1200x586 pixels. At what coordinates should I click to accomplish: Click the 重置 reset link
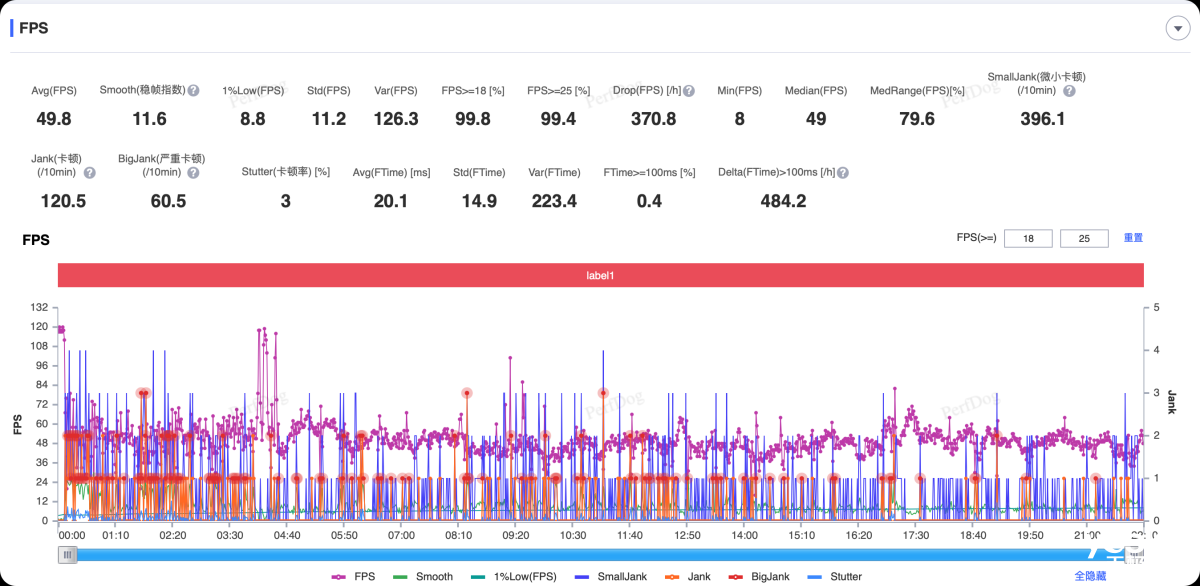(1133, 238)
